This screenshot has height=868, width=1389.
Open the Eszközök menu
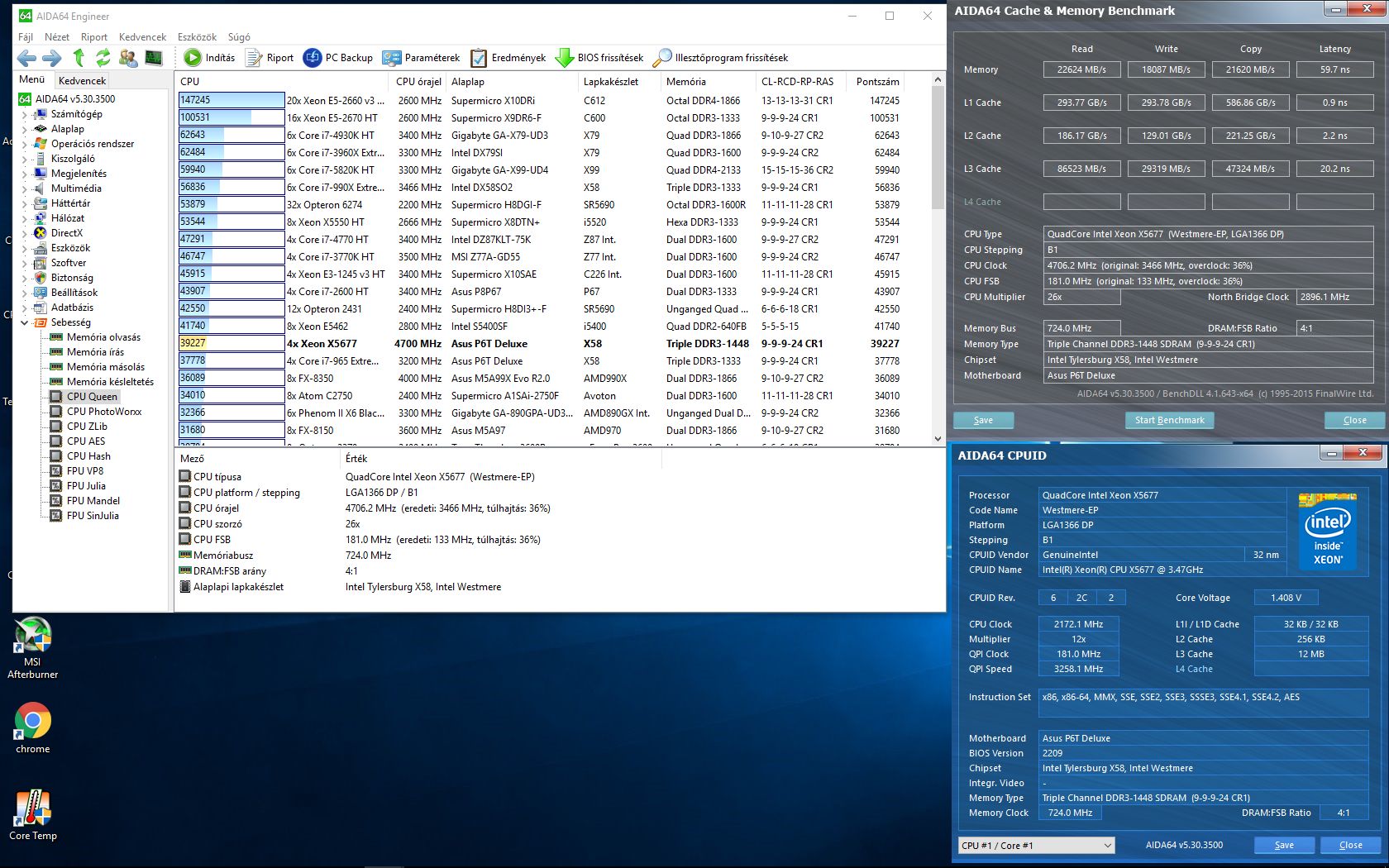coord(197,37)
